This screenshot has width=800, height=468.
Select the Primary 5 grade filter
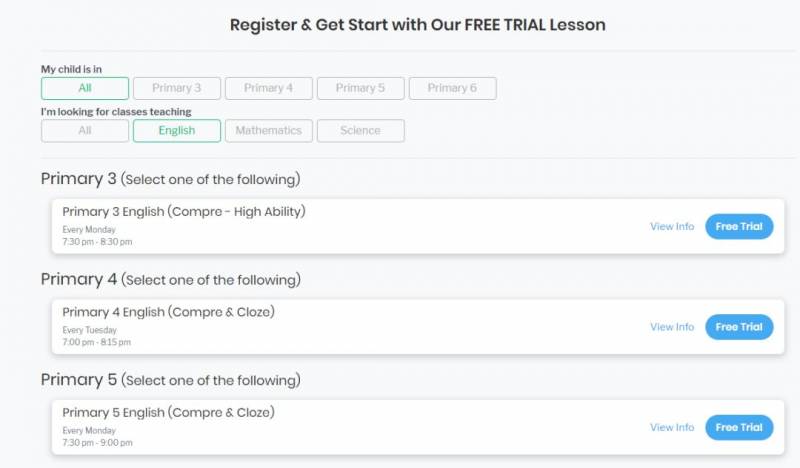click(361, 88)
